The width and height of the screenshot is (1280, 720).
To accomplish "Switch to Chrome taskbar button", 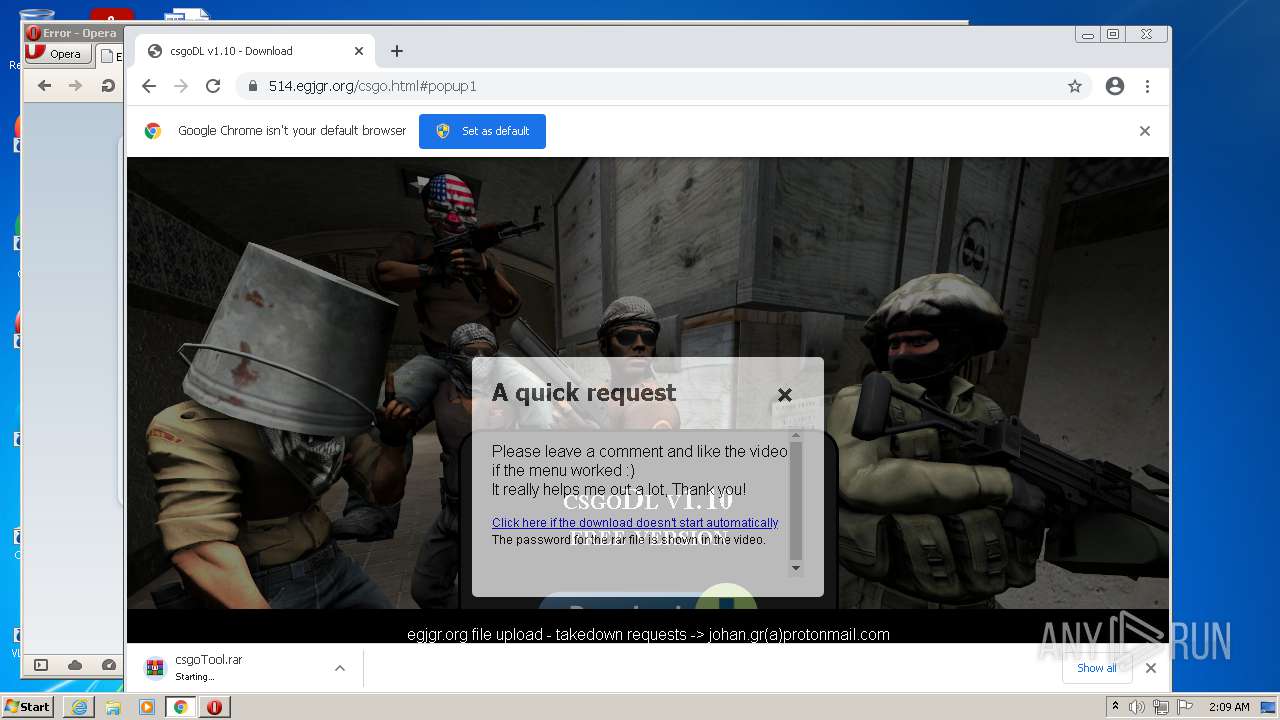I will [181, 707].
